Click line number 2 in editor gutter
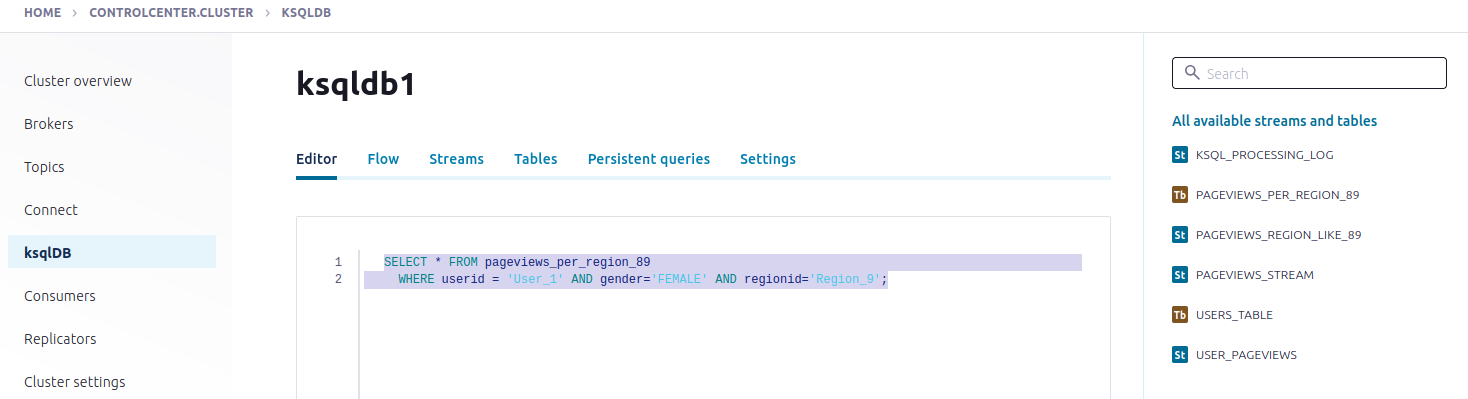The width and height of the screenshot is (1468, 399). click(x=338, y=280)
